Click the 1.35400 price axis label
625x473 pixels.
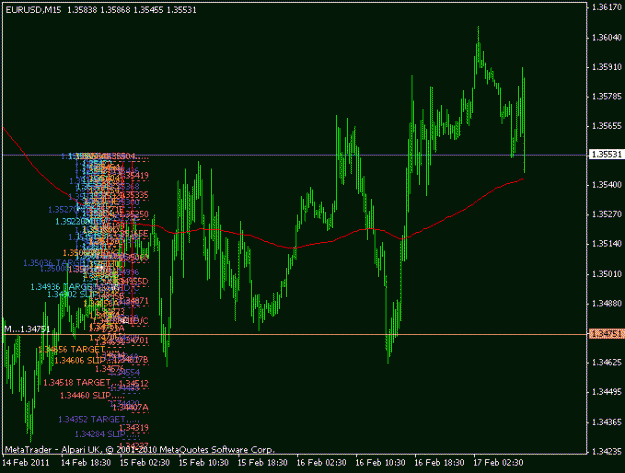607,185
